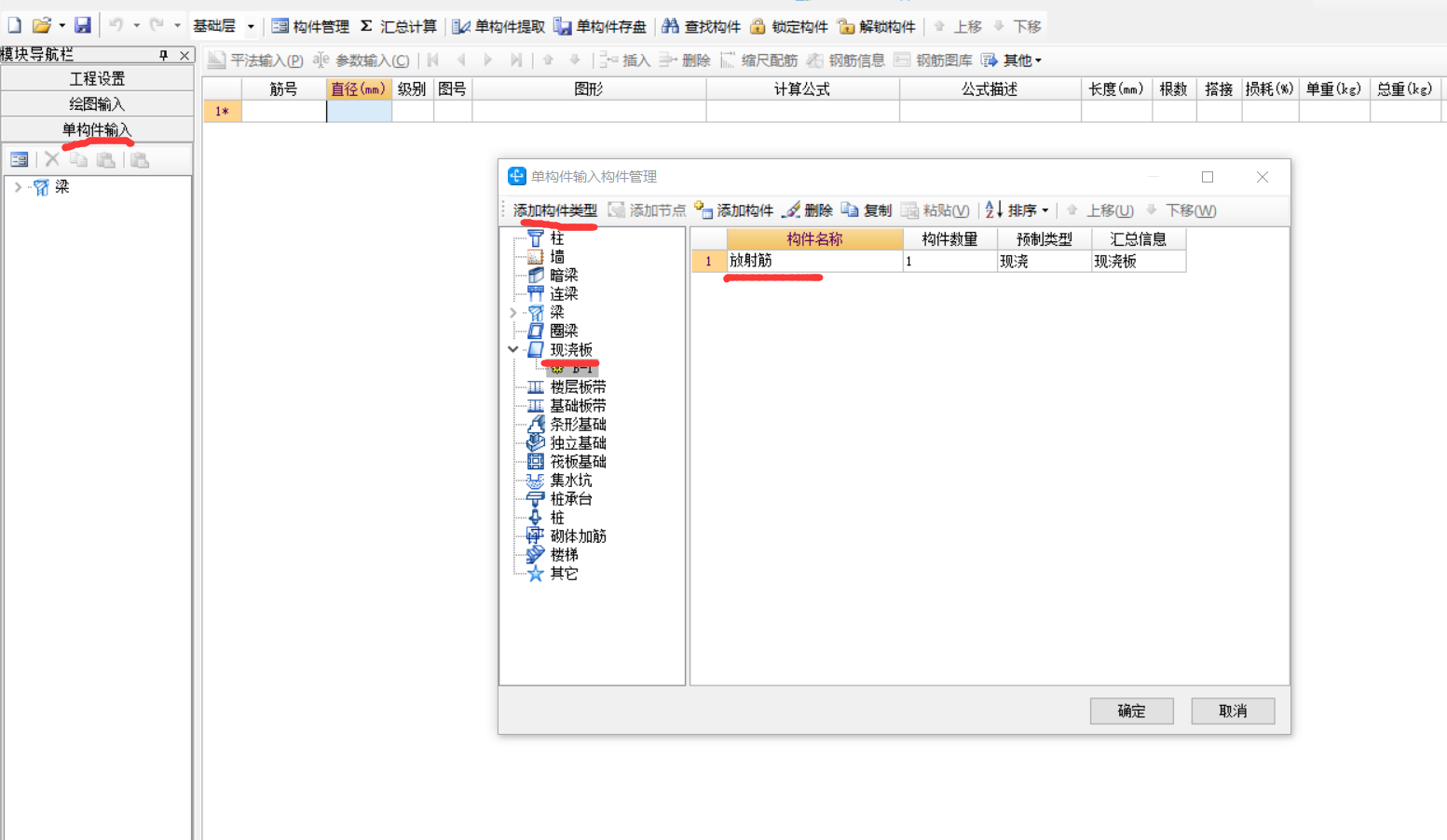This screenshot has height=840, width=1447.
Task: Click the open folder icon
Action: point(41,26)
